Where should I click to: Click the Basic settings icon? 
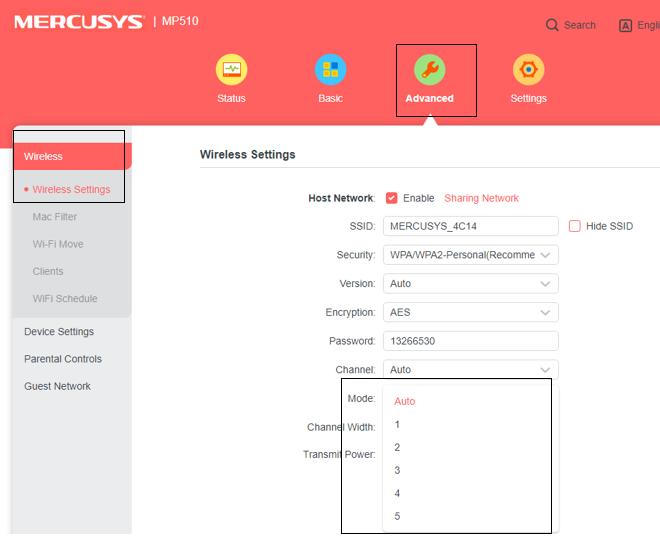click(x=330, y=70)
